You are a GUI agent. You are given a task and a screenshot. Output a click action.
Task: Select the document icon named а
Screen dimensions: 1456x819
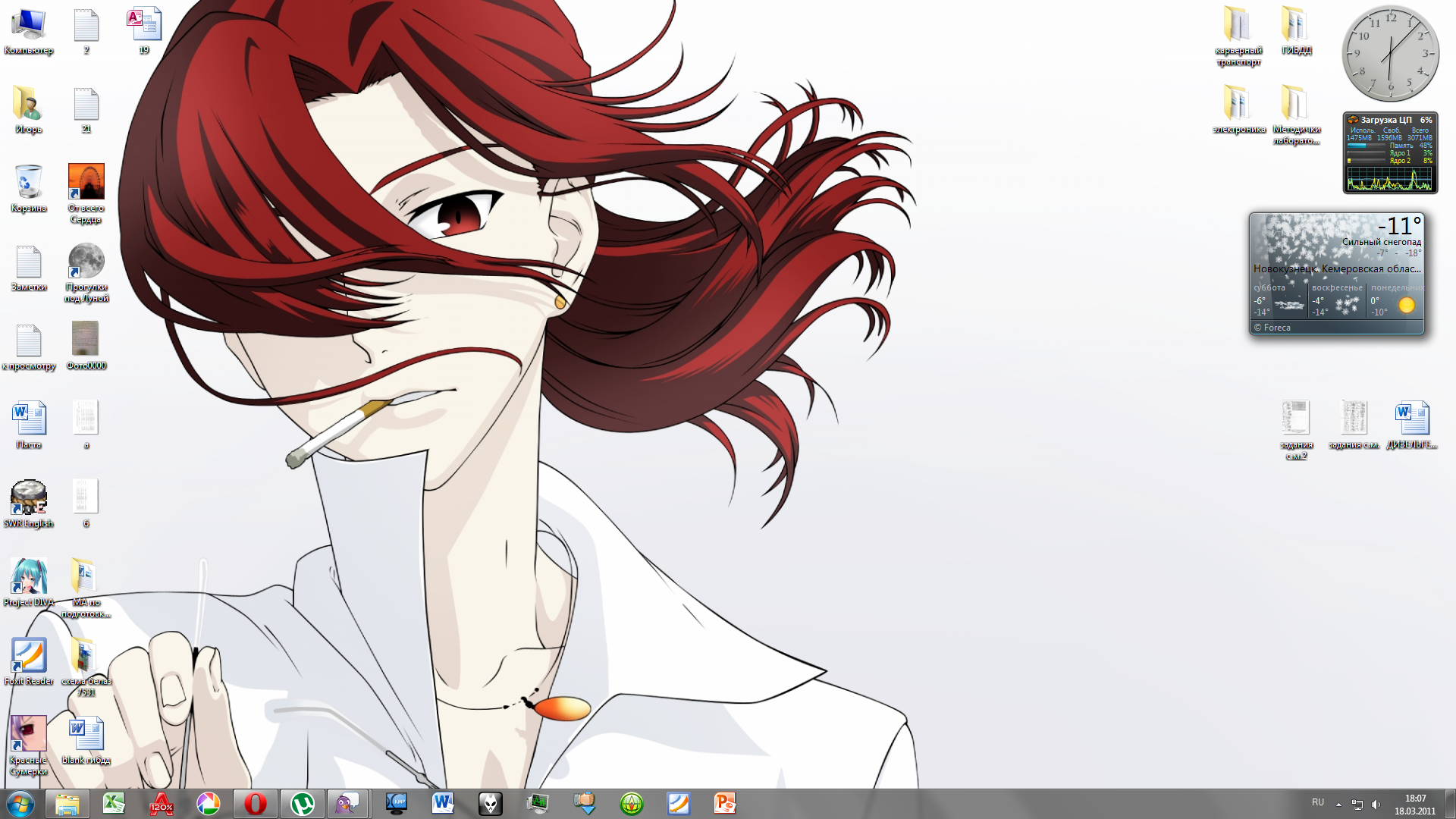coord(86,425)
